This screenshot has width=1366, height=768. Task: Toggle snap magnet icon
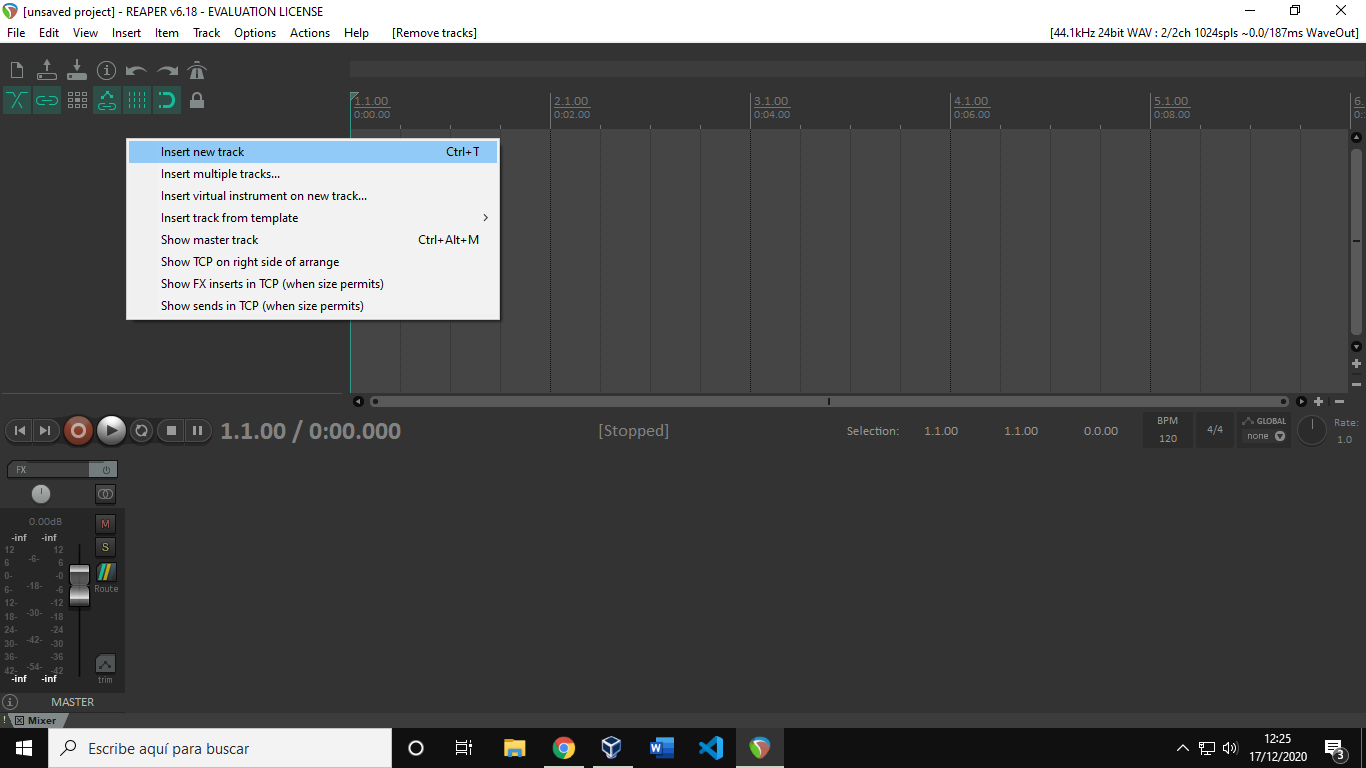click(x=167, y=100)
